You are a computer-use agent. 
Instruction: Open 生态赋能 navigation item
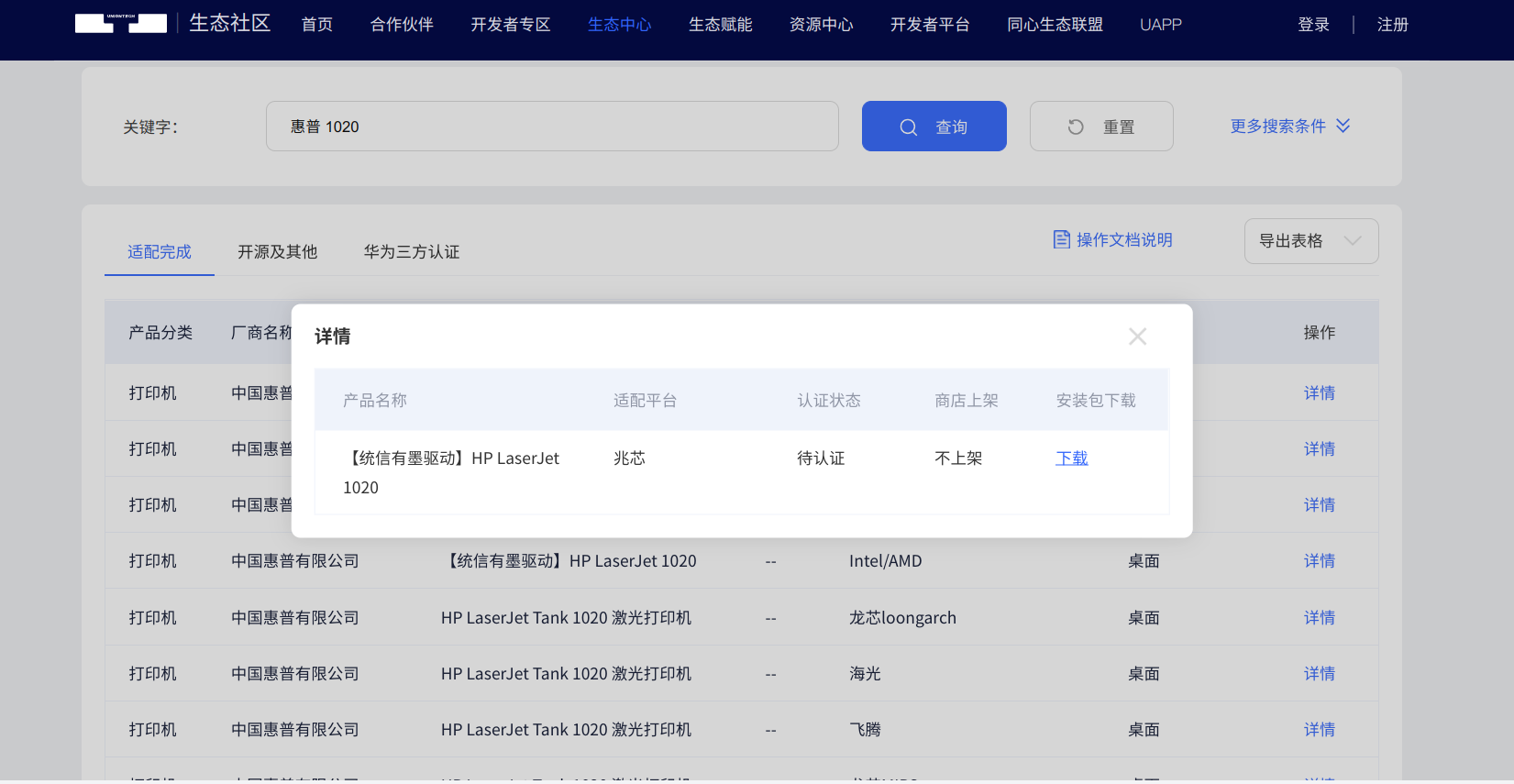click(x=721, y=25)
